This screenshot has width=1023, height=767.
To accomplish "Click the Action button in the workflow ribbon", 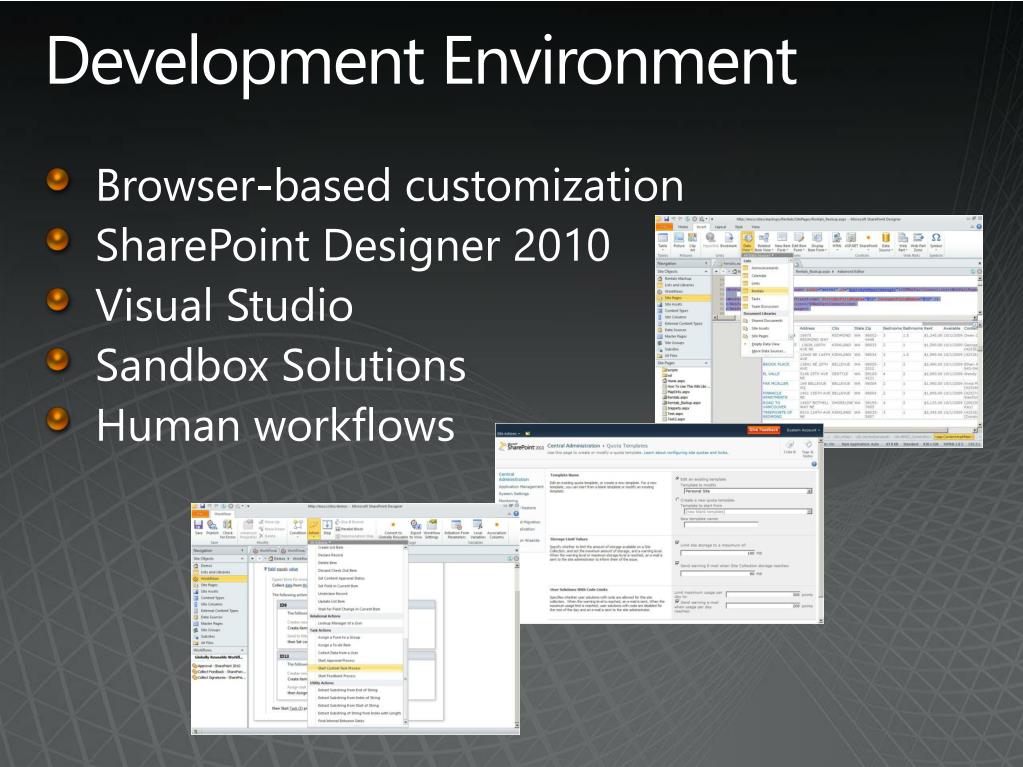I will [x=314, y=528].
